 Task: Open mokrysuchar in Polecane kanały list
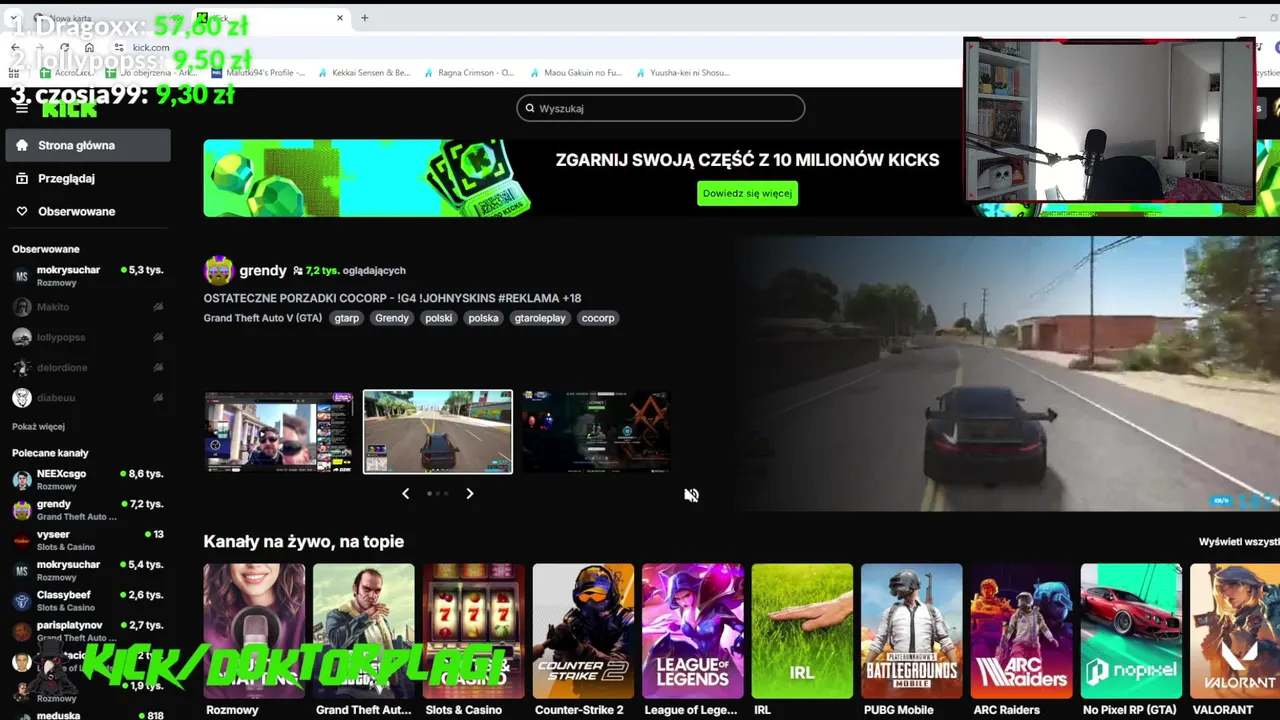coord(87,570)
